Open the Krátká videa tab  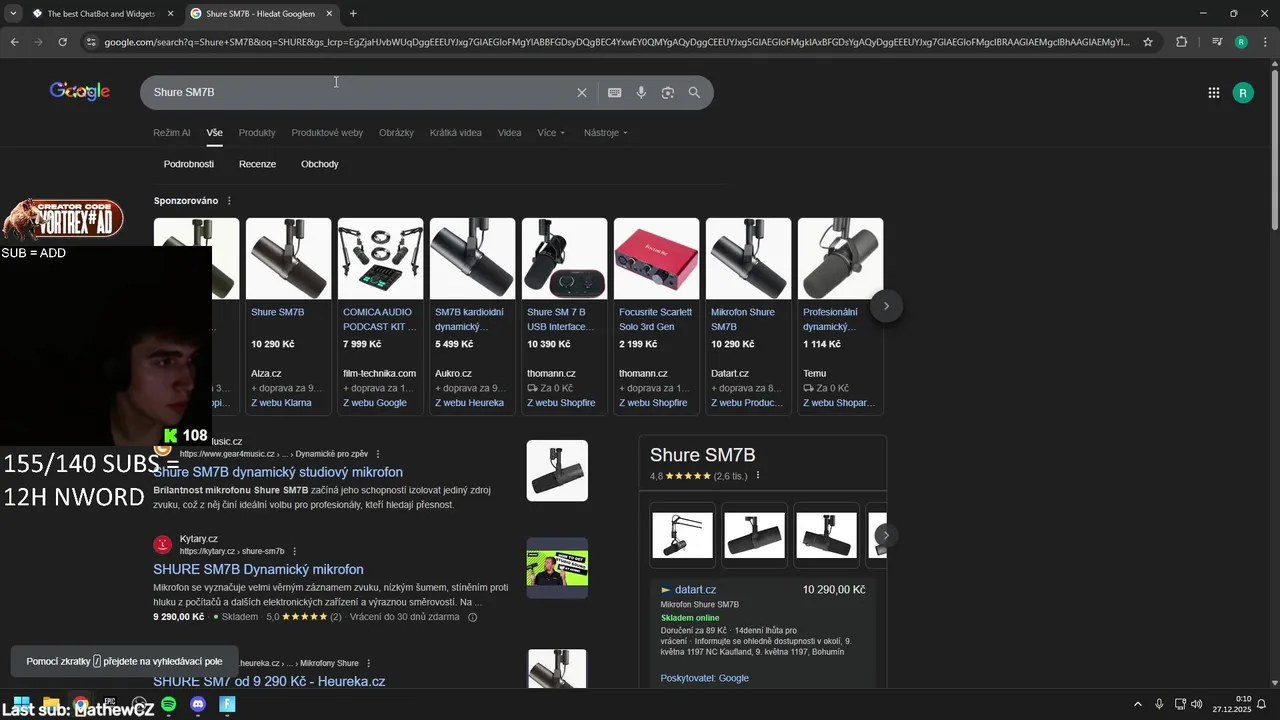click(x=455, y=133)
